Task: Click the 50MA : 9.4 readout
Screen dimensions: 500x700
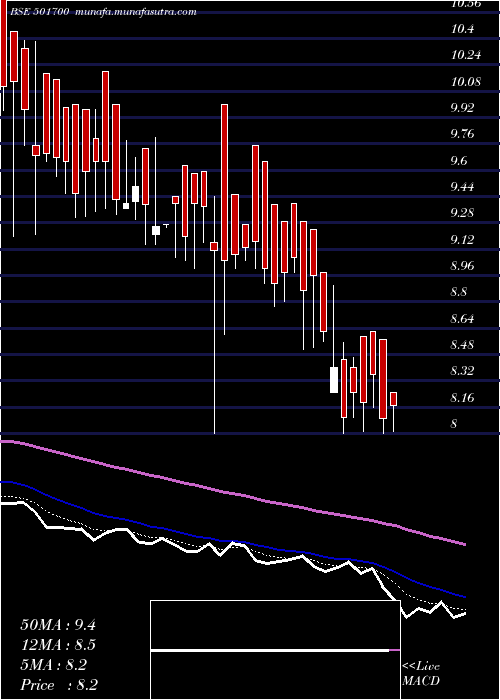Action: (58, 625)
